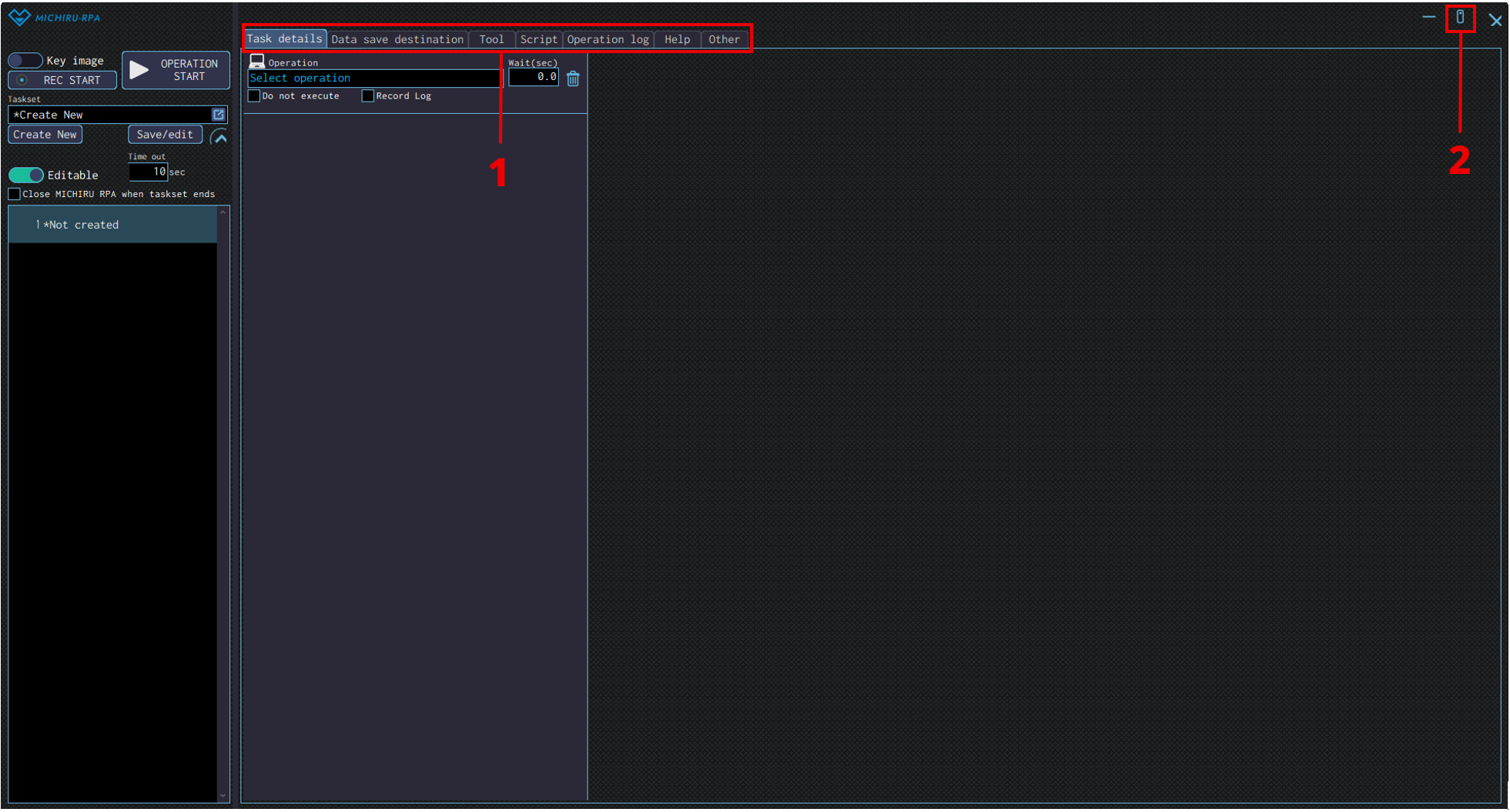Image resolution: width=1510 pixels, height=812 pixels.
Task: Enable the Do not execute checkbox
Action: (254, 96)
